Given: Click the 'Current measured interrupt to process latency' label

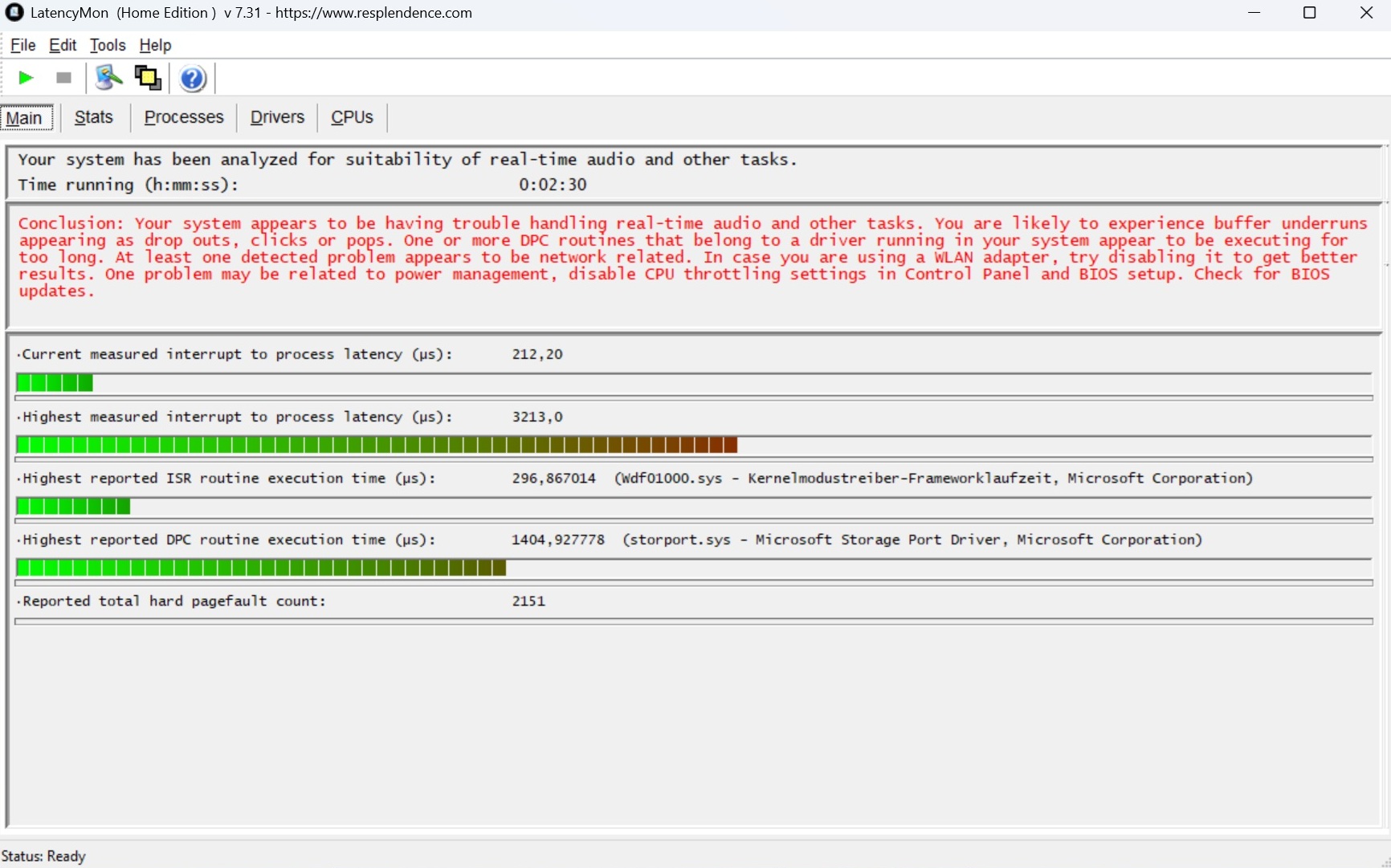Looking at the screenshot, I should pyautogui.click(x=237, y=354).
